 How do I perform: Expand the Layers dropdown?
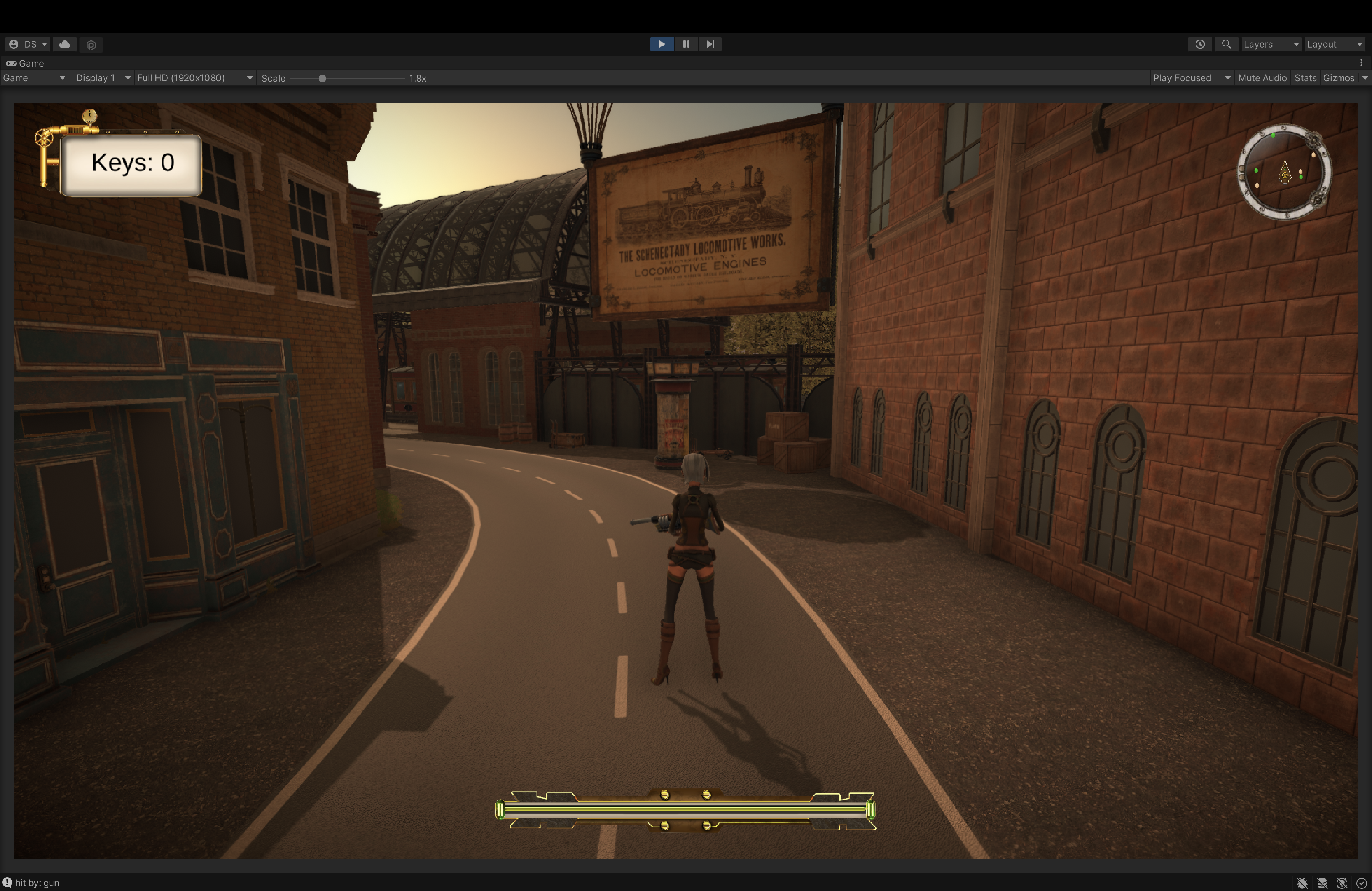(1271, 44)
